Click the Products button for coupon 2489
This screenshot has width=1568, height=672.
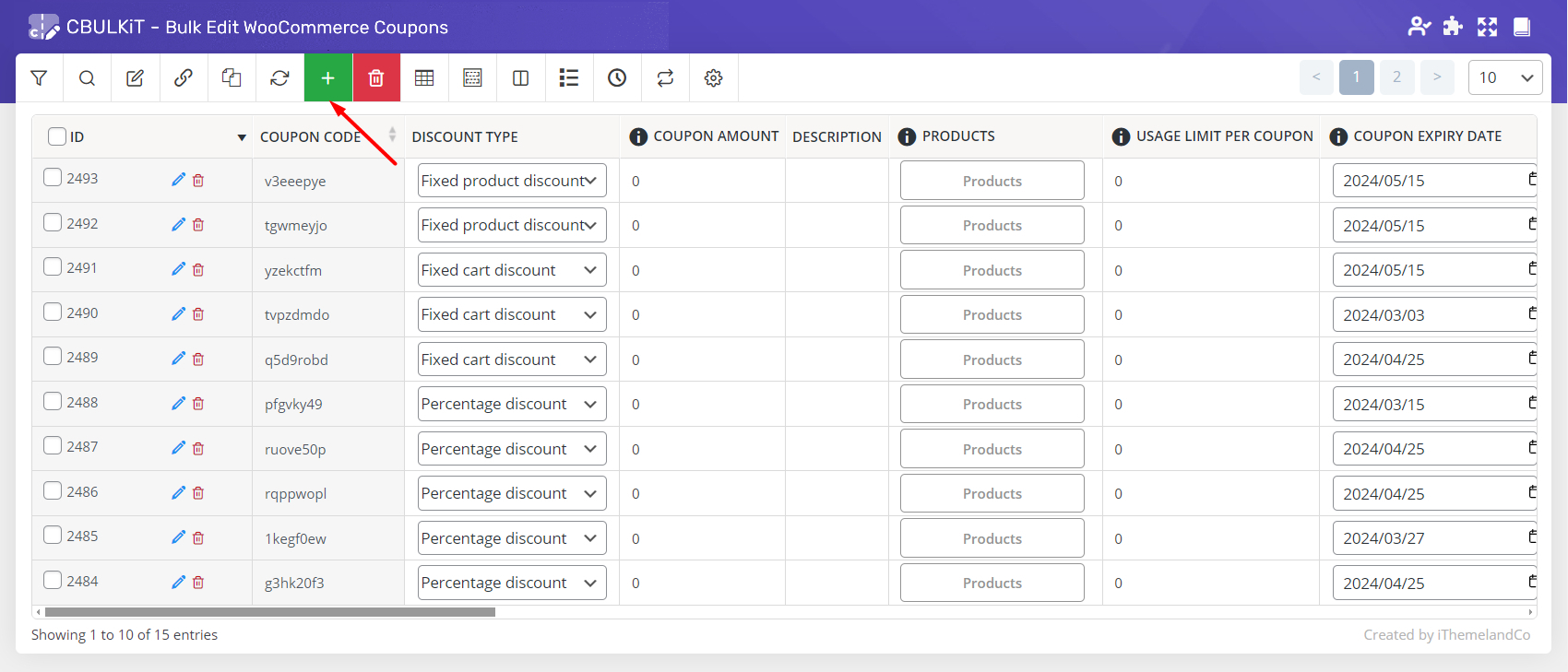(992, 360)
